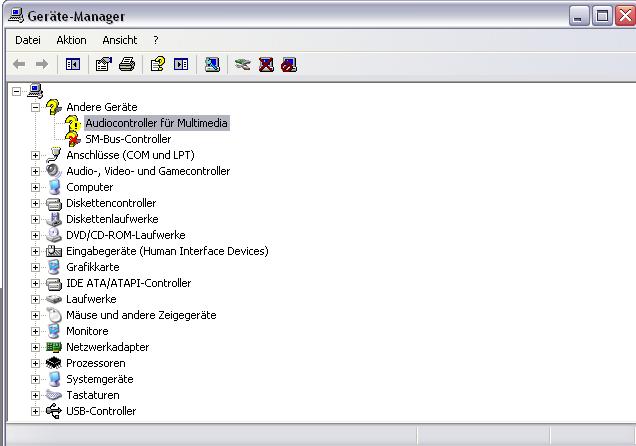
Task: Open the Aktion menu
Action: [71, 40]
